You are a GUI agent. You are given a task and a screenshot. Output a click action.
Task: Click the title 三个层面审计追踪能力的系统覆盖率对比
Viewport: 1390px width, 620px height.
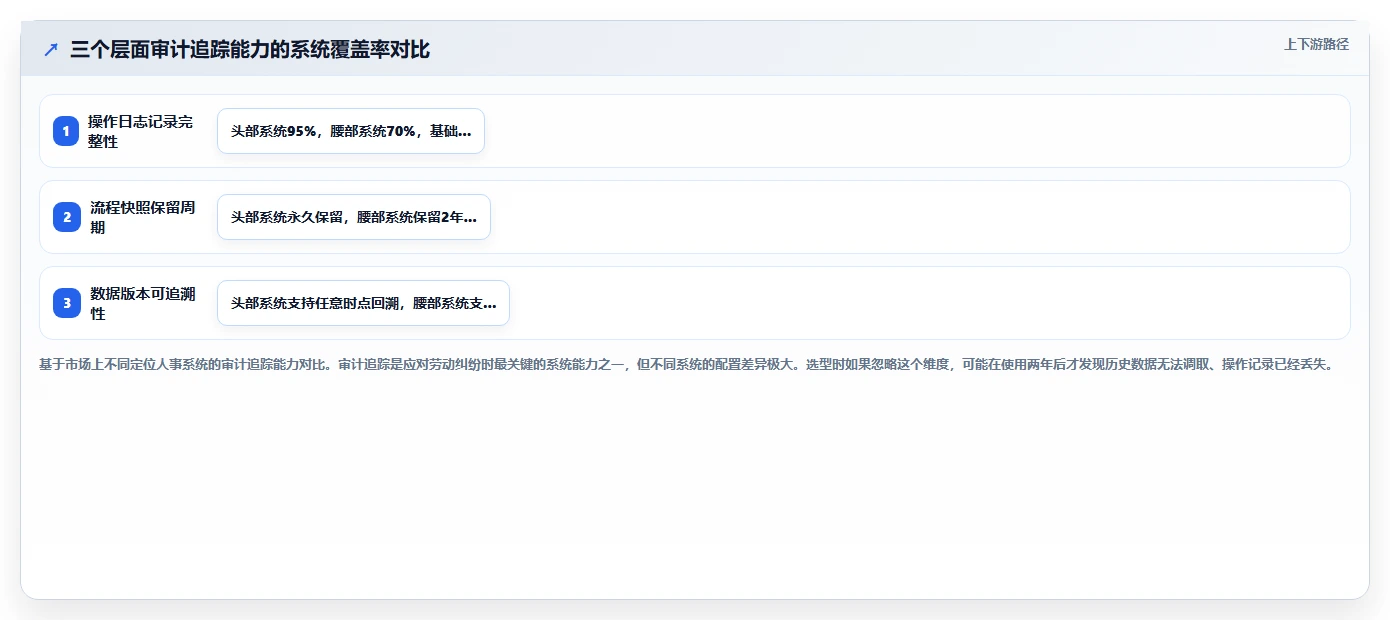[x=250, y=49]
